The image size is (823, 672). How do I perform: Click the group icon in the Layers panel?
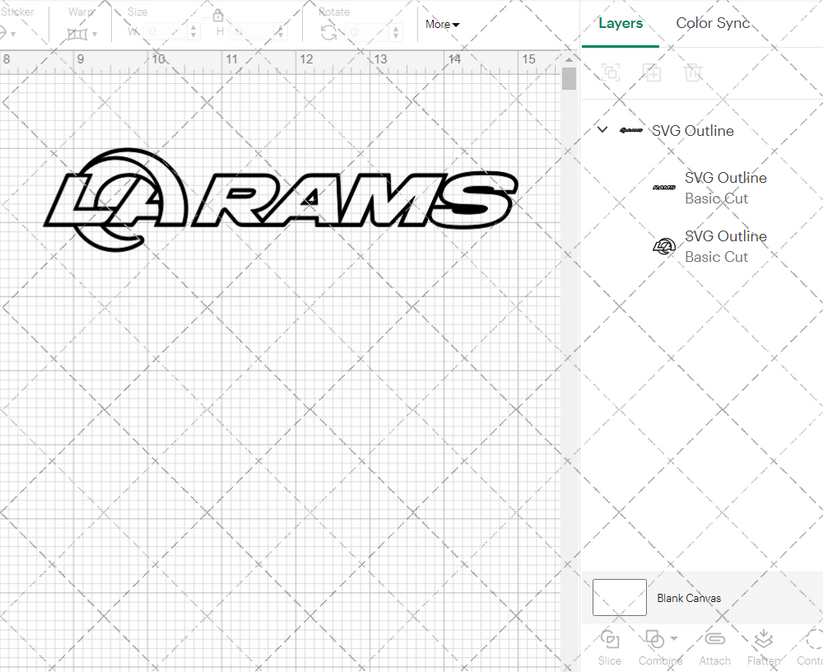point(610,72)
